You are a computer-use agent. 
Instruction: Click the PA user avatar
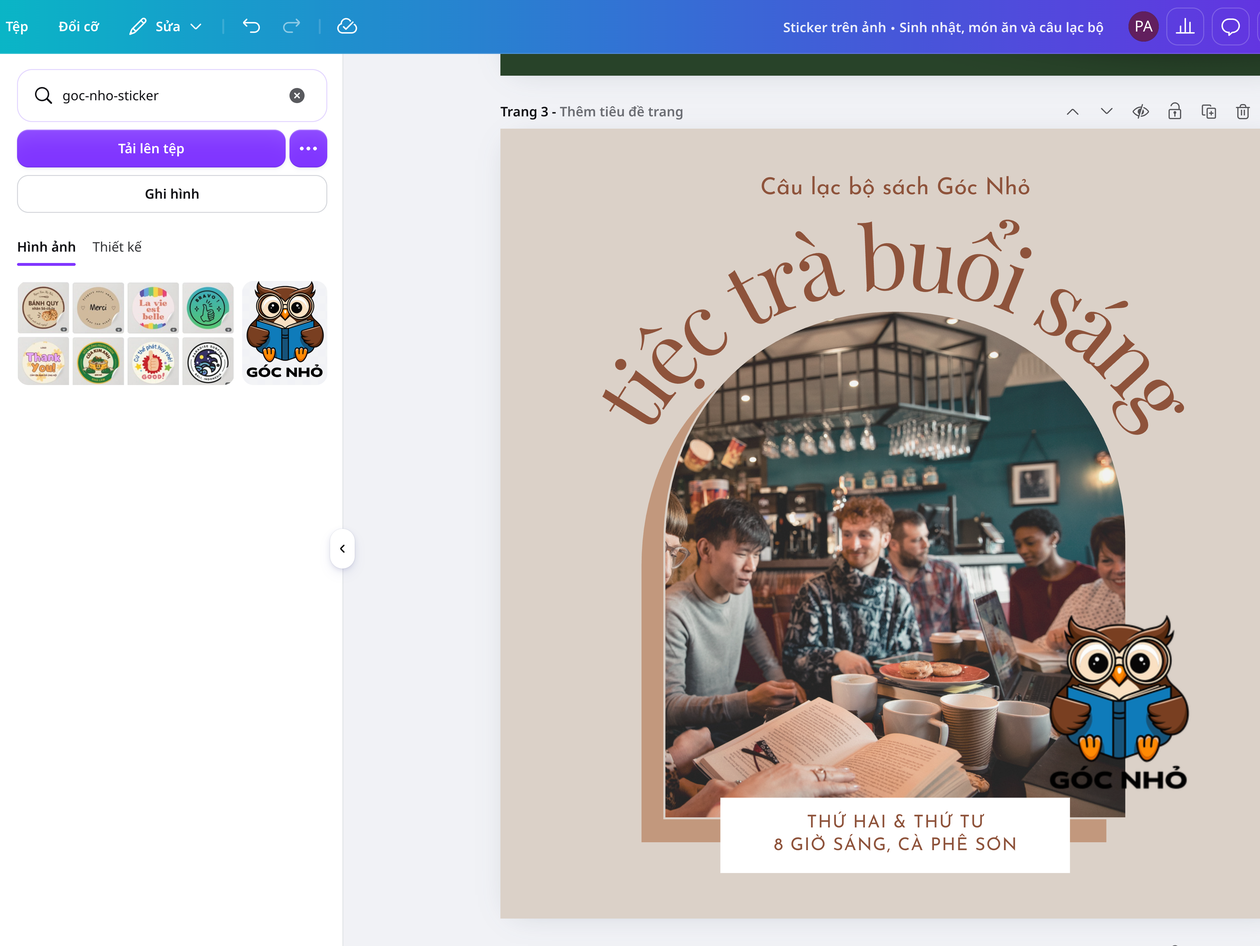[1143, 27]
